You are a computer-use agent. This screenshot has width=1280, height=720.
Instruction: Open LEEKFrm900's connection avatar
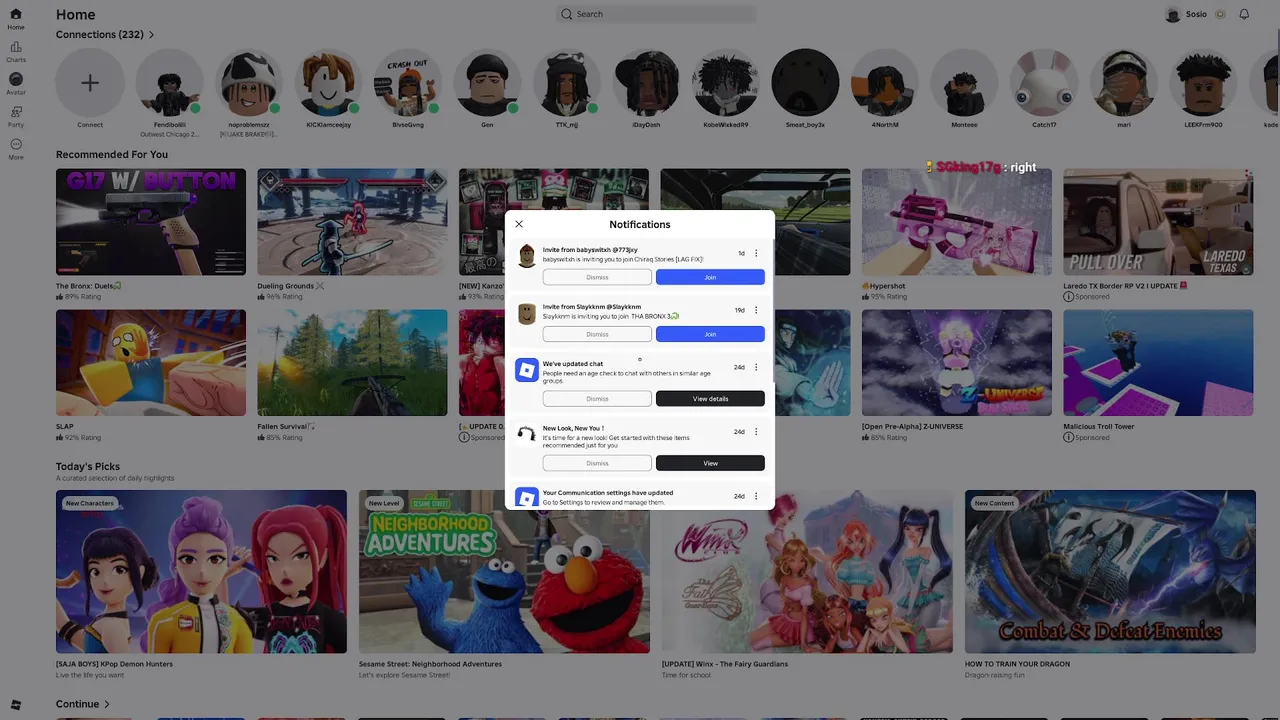[x=1203, y=83]
